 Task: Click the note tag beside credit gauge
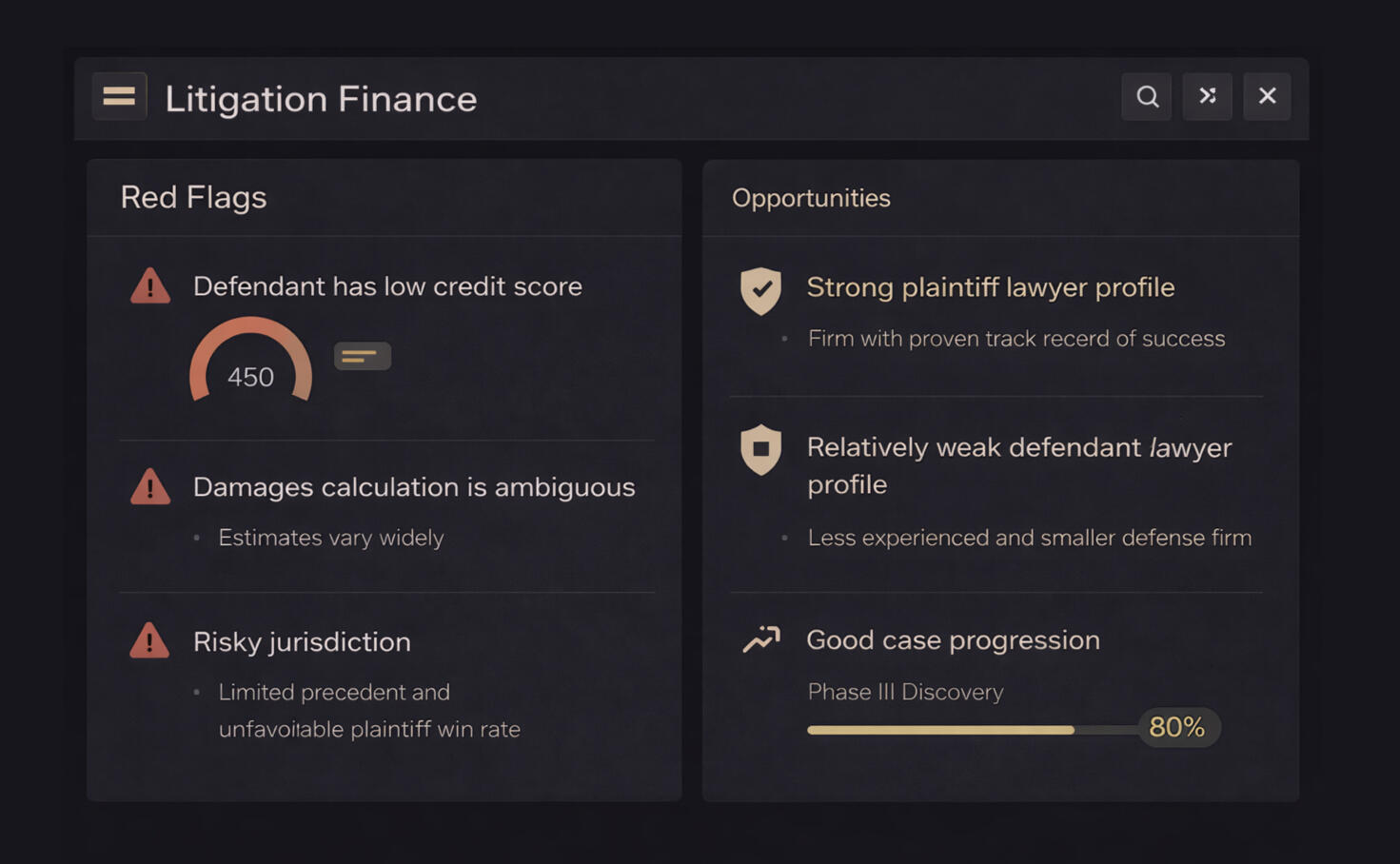click(x=362, y=356)
